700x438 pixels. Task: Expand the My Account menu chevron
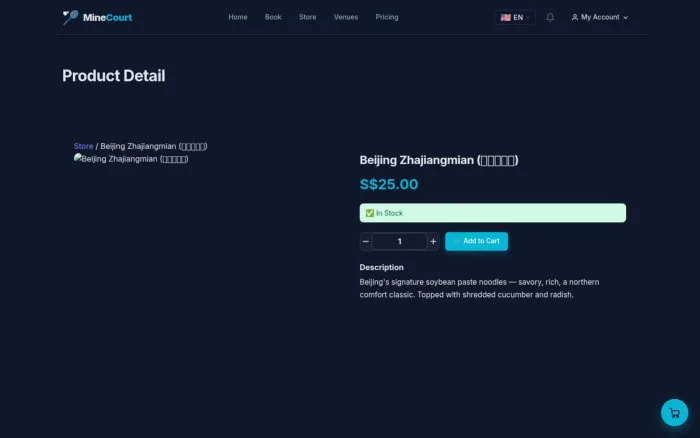click(x=625, y=17)
